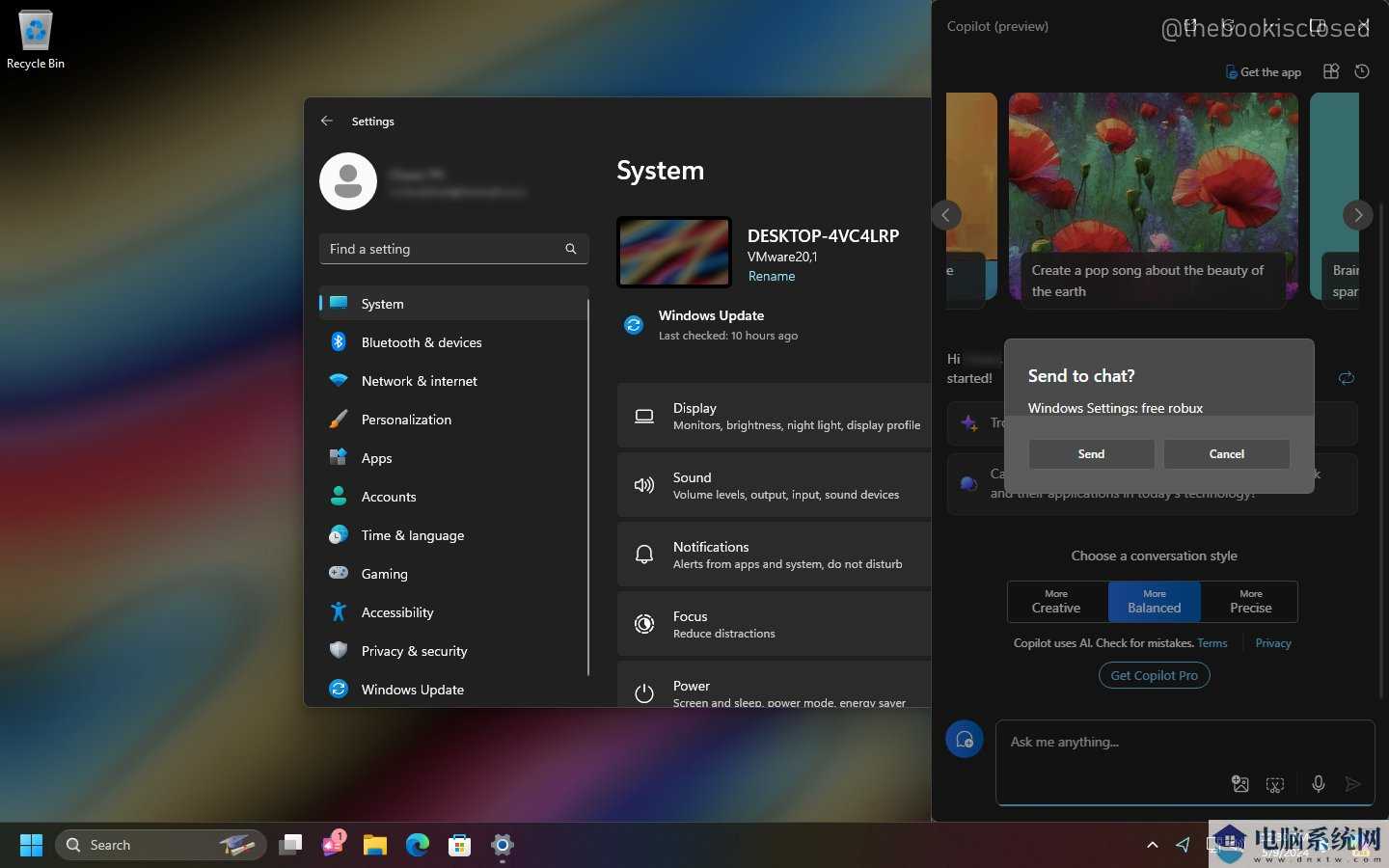Viewport: 1389px width, 868px height.
Task: Select More Creative conversation style
Action: (1057, 602)
